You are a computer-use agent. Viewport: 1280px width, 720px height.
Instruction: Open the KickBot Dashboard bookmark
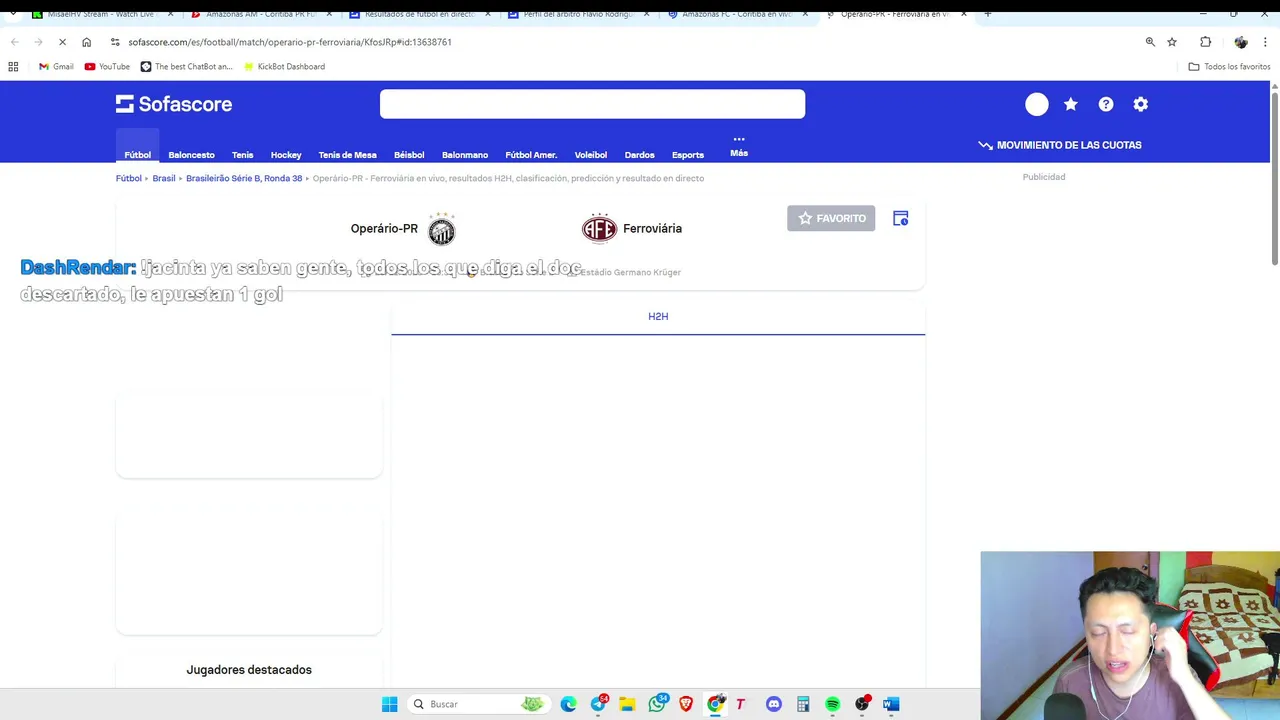pyautogui.click(x=284, y=66)
